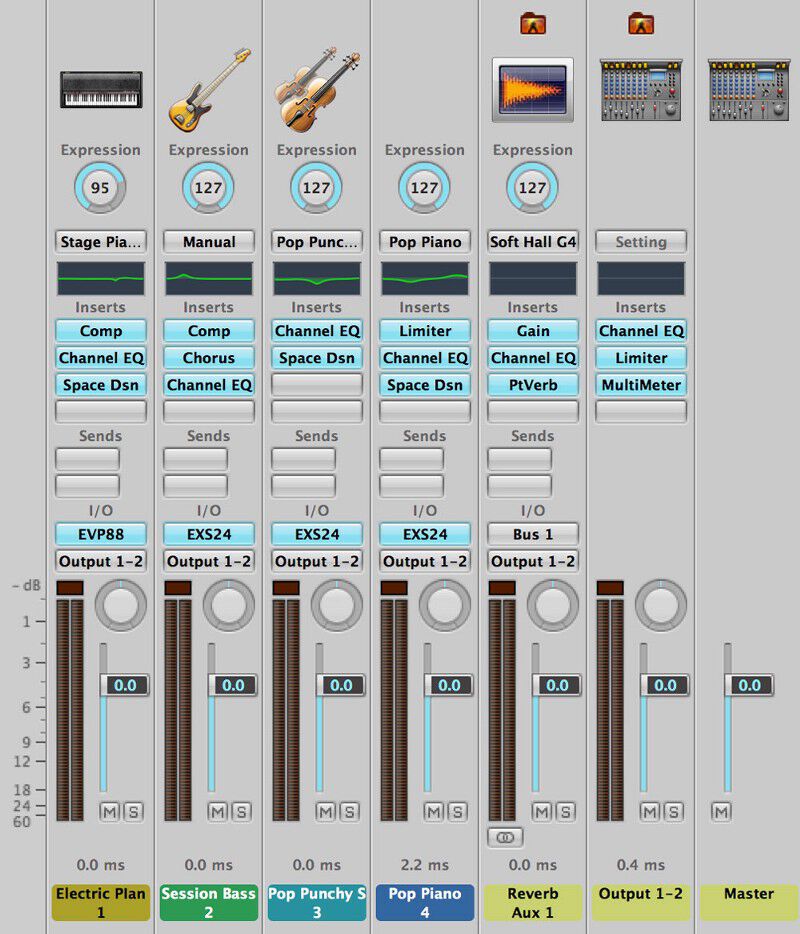Open the EQ thumbnail on Session Bass
The height and width of the screenshot is (934, 800).
click(208, 278)
